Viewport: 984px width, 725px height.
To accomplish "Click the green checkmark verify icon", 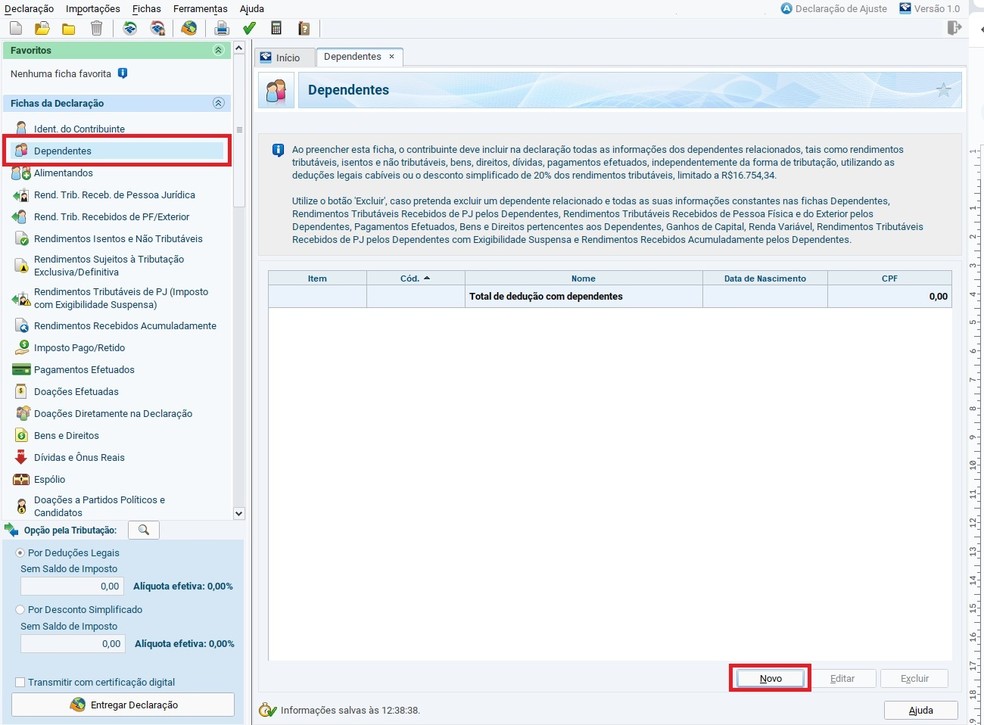I will pyautogui.click(x=249, y=28).
